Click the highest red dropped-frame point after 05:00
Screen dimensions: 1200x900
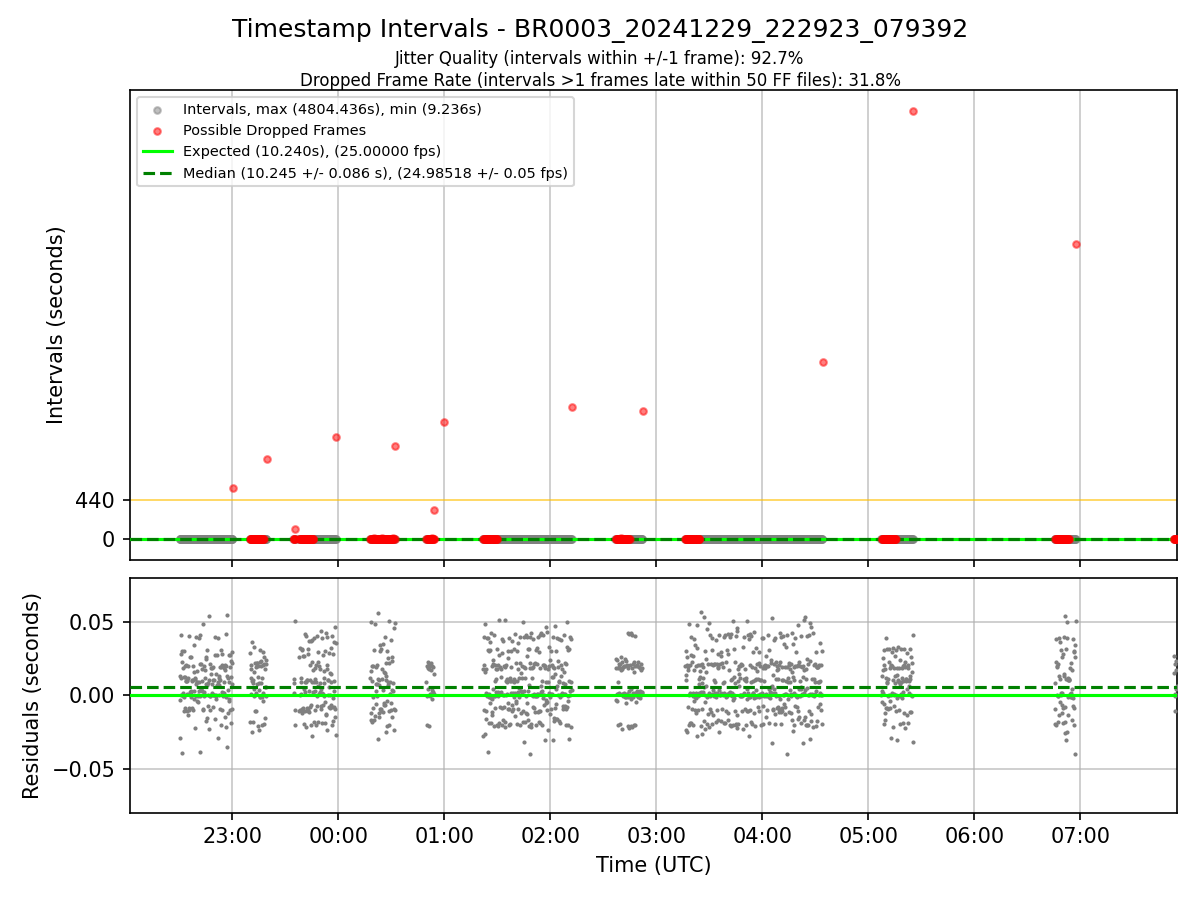tap(913, 111)
